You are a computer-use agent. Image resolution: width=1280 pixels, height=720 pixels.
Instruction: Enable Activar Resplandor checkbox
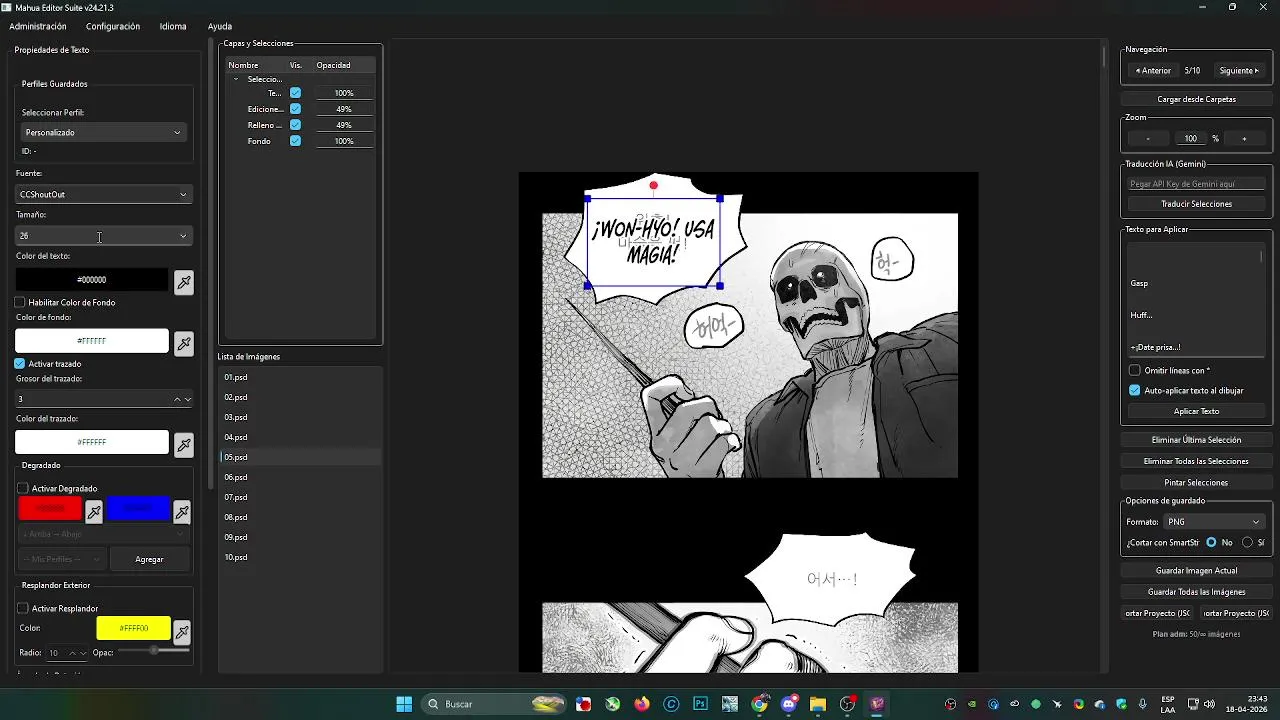coord(23,608)
